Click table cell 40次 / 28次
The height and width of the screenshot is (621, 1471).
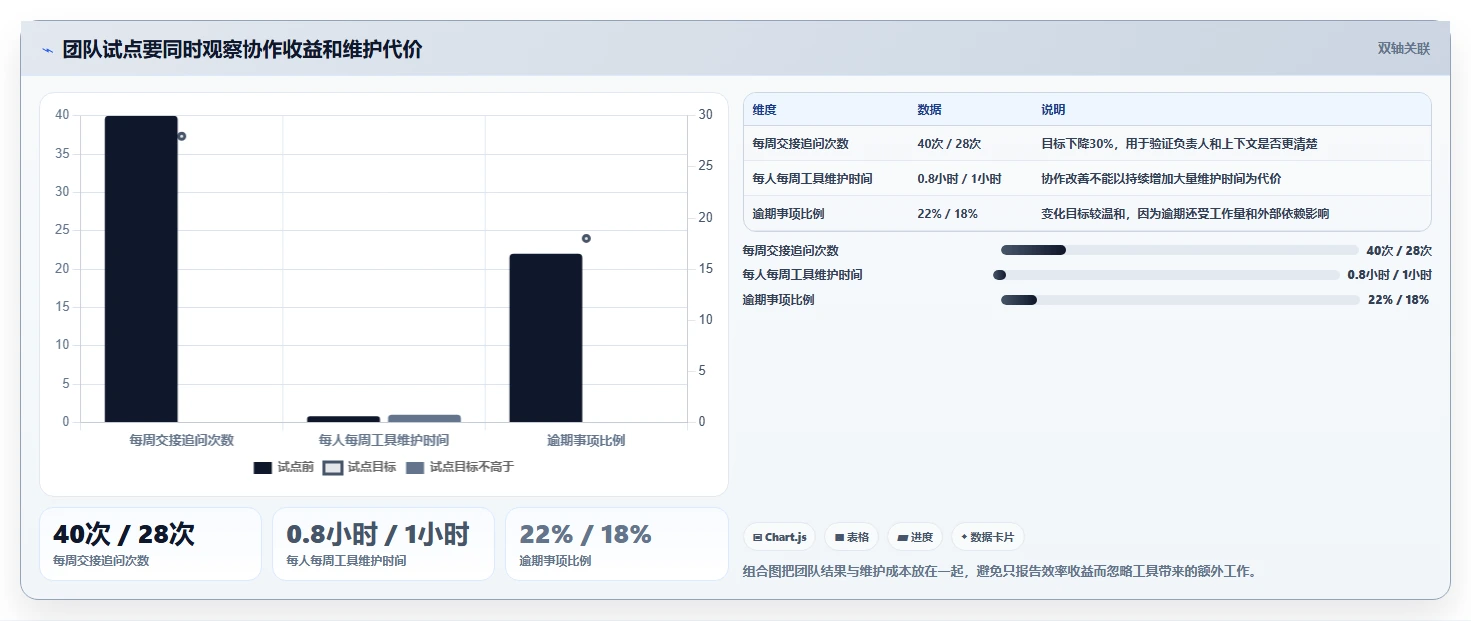949,144
